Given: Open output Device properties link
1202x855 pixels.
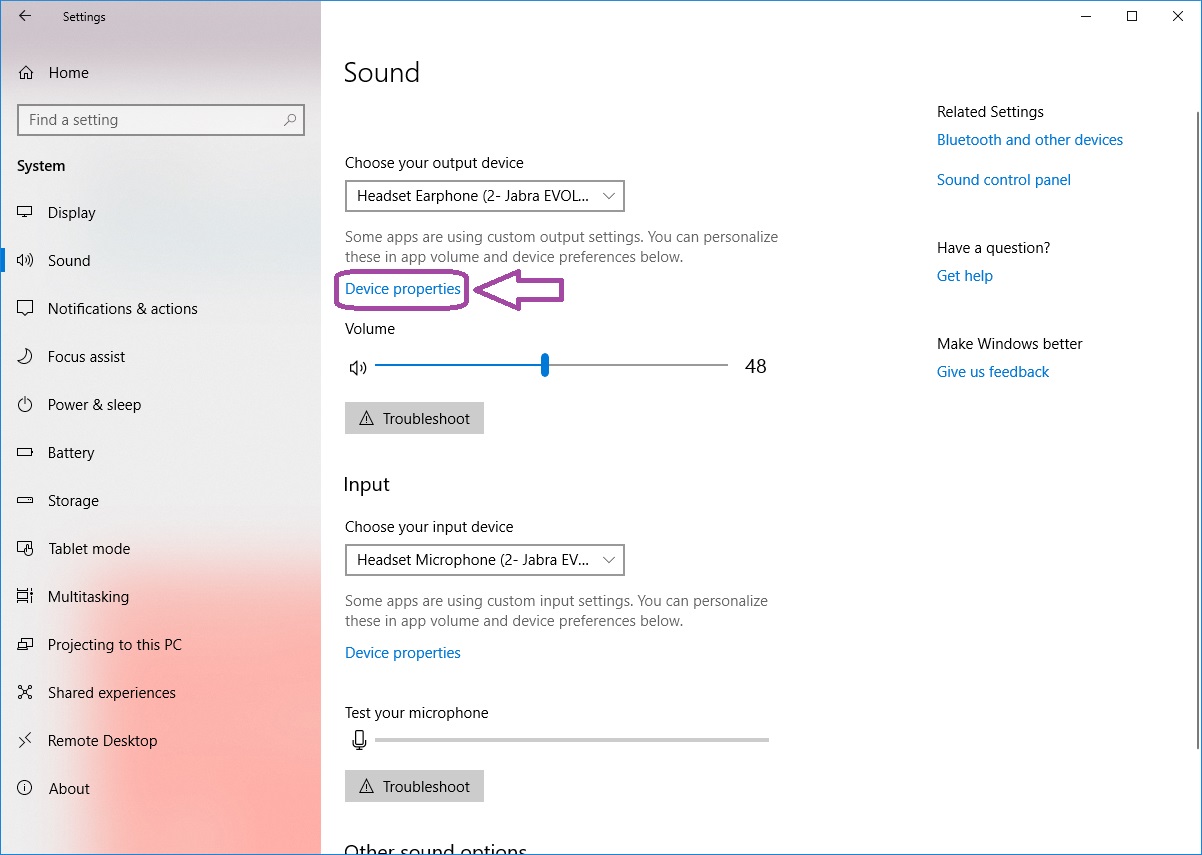Looking at the screenshot, I should 403,289.
